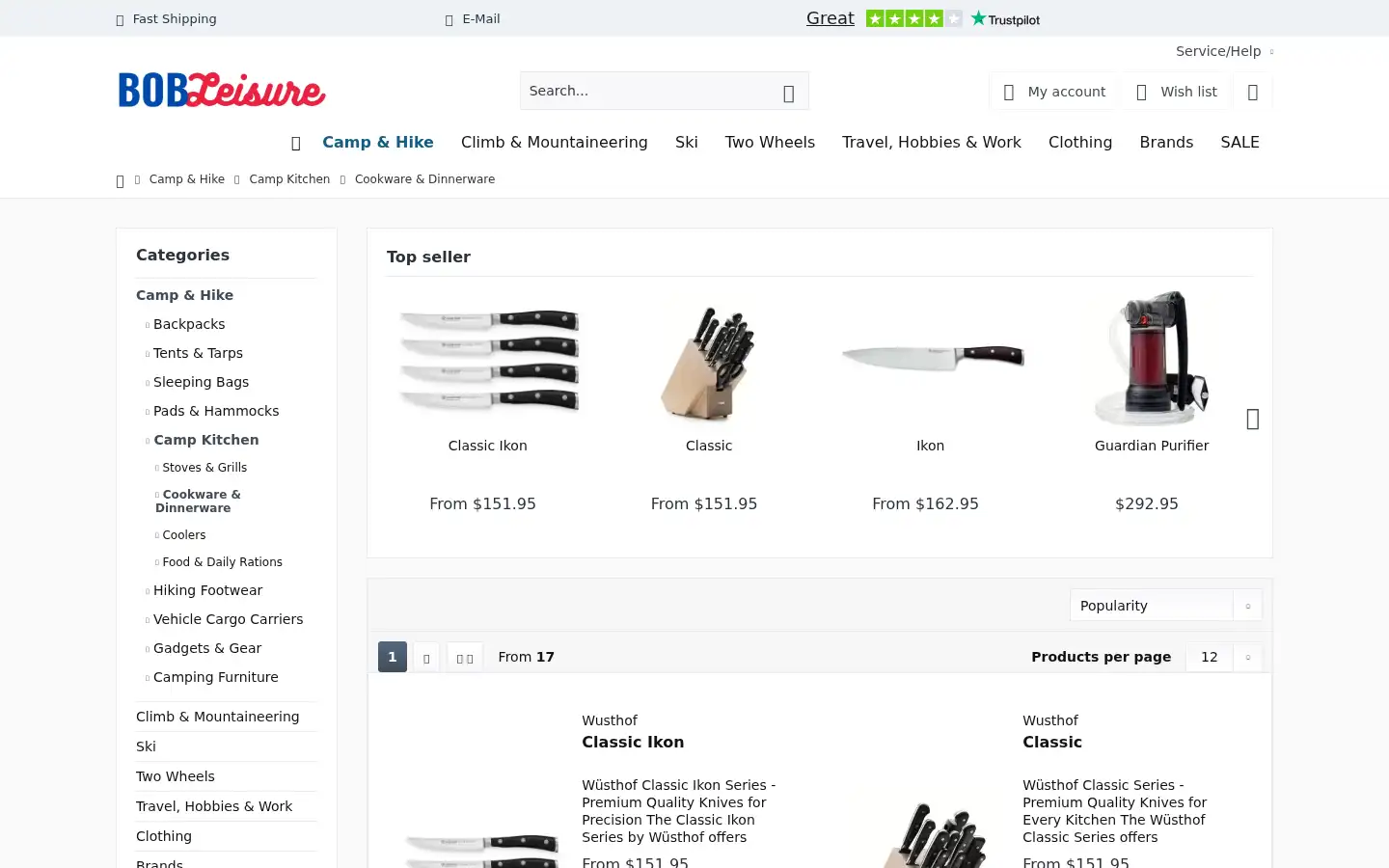The width and height of the screenshot is (1389, 868).
Task: Select Hiking Footwear category
Action: click(207, 590)
